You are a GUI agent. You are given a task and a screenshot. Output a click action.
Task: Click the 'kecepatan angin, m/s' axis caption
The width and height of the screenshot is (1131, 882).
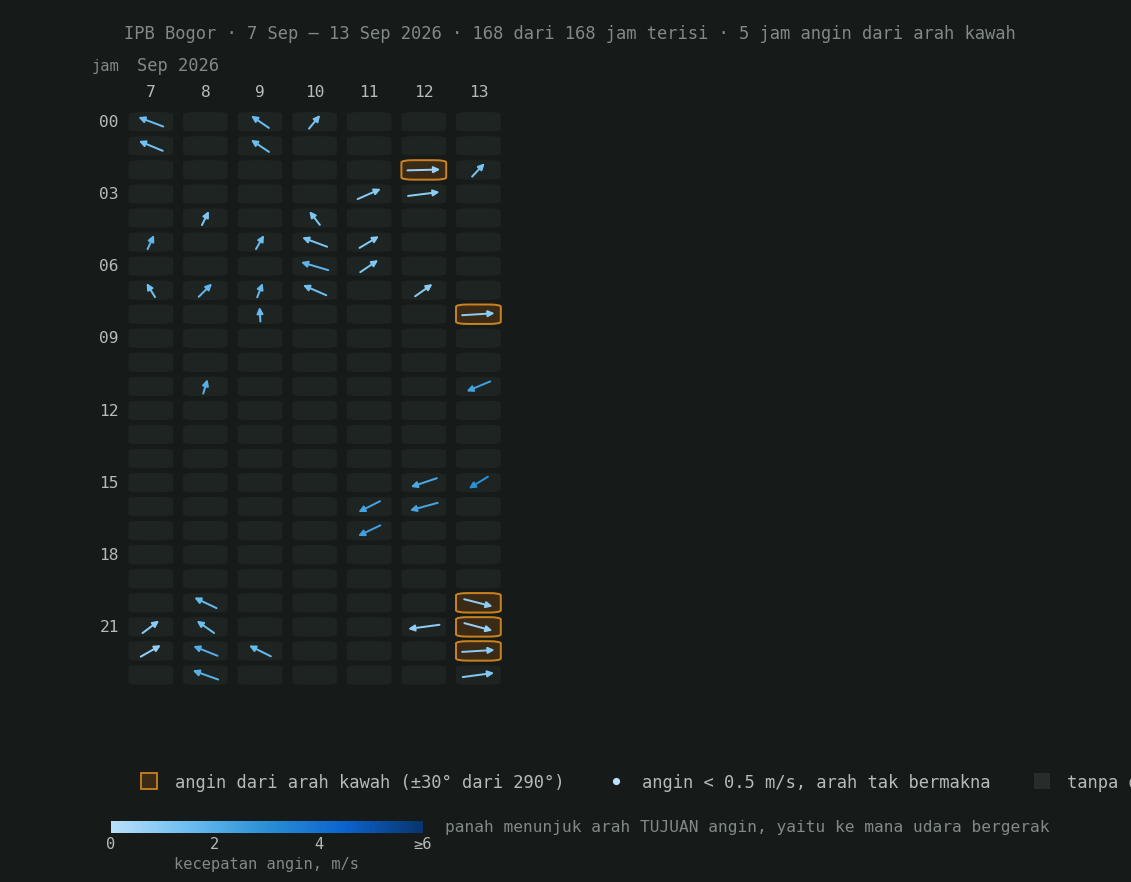[x=266, y=863]
